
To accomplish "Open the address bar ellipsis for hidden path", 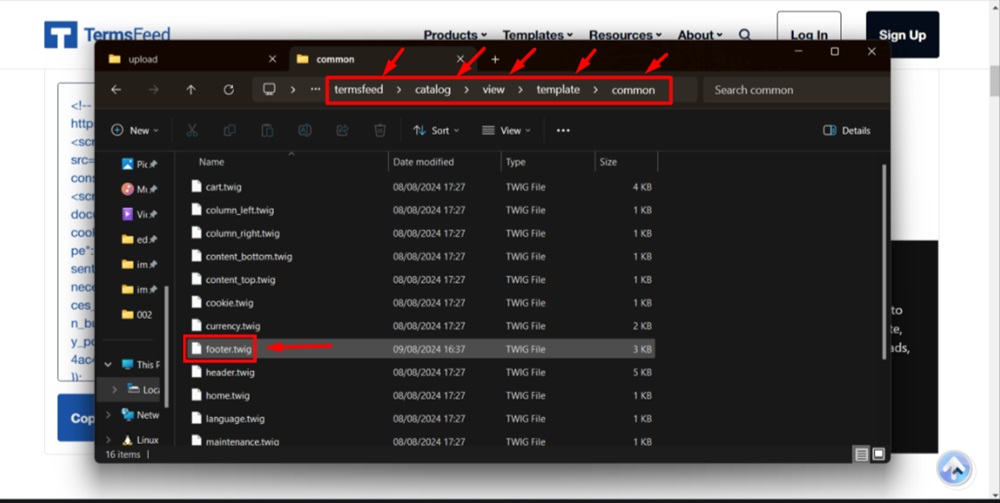I will pos(315,89).
